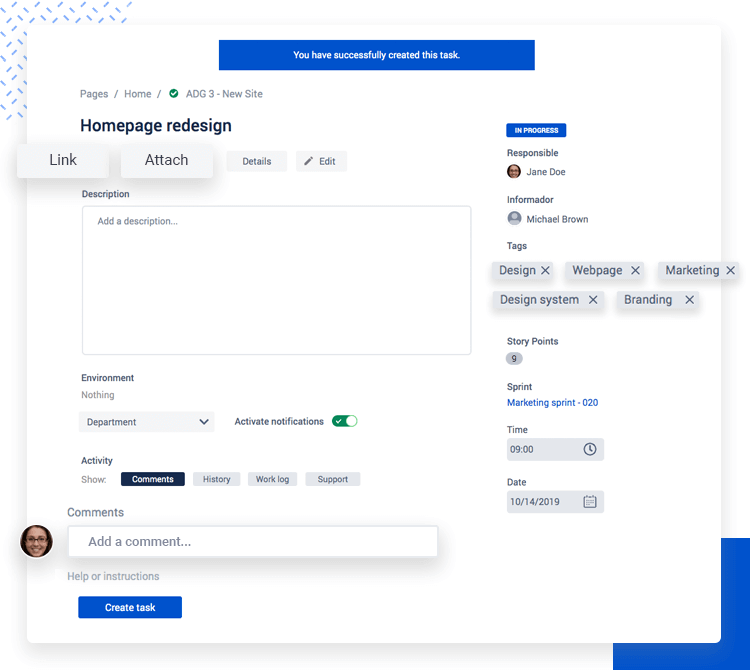Viewport: 750px width, 670px height.
Task: Switch to the Support activity tab
Action: coord(332,479)
